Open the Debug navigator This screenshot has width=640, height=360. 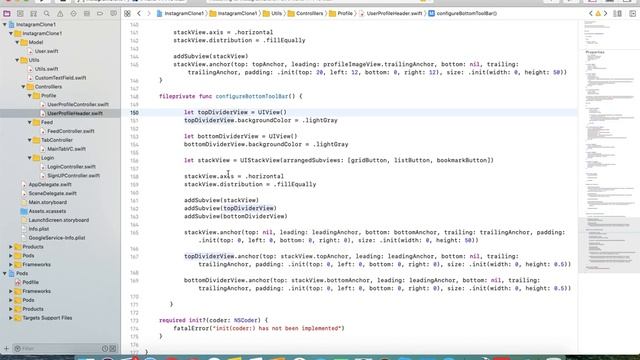87,13
